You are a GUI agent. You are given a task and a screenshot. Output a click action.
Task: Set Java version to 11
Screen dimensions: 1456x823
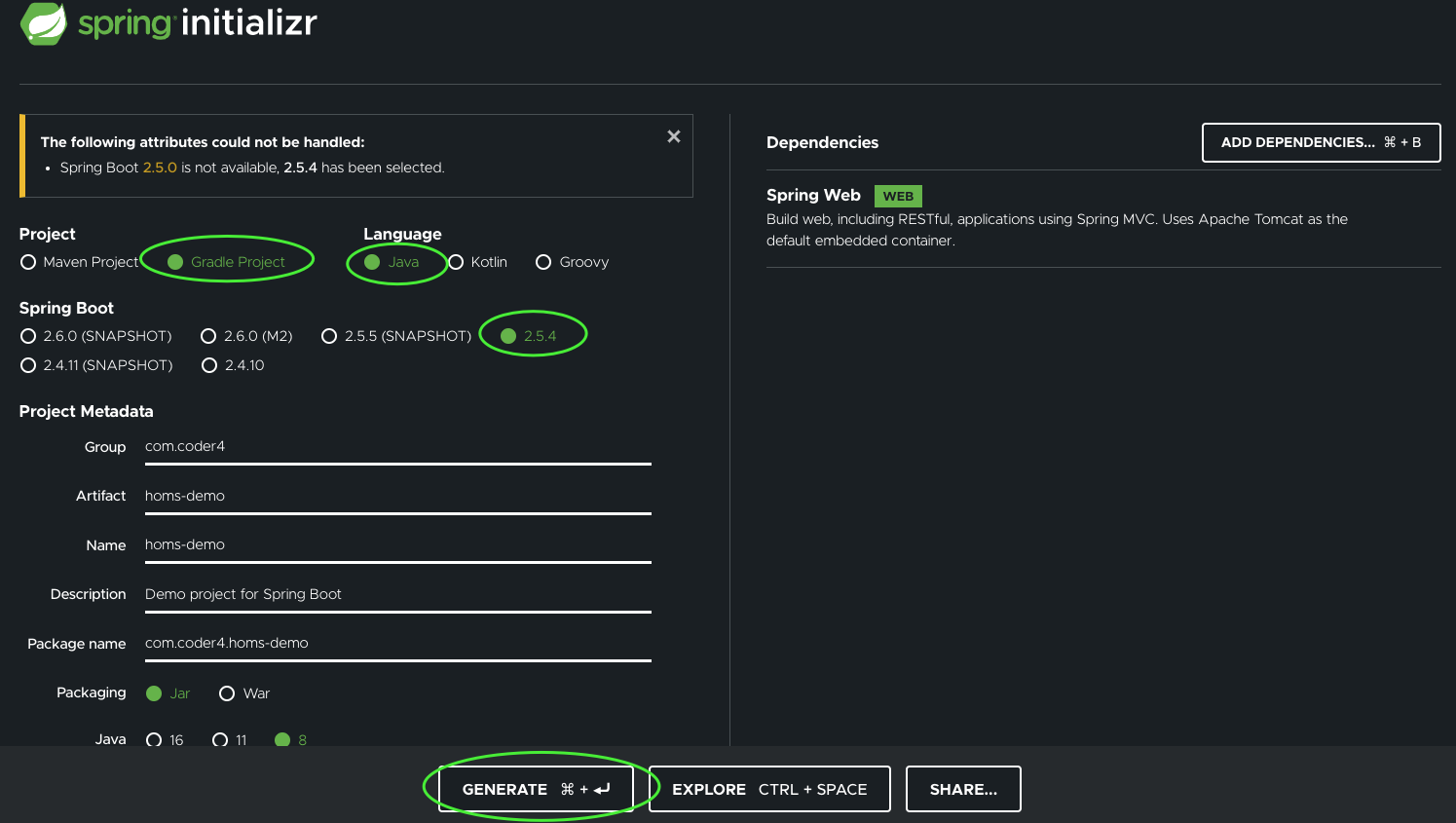pyautogui.click(x=220, y=739)
